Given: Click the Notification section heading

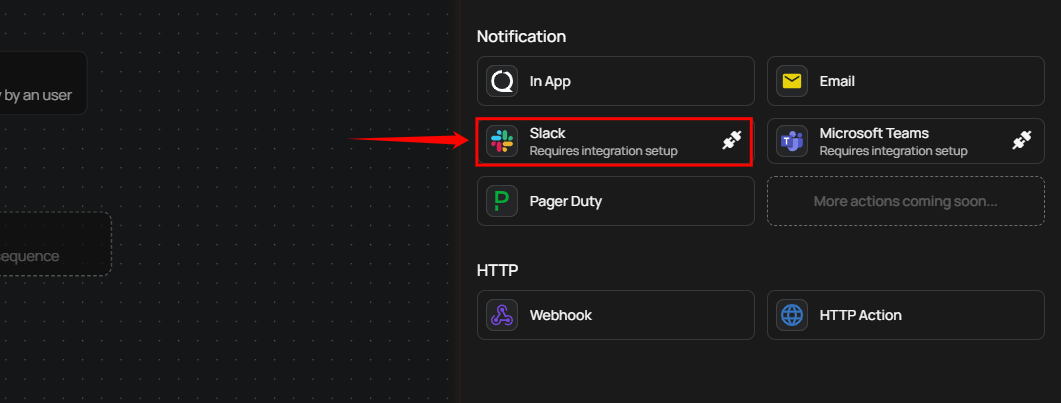Looking at the screenshot, I should pyautogui.click(x=522, y=37).
